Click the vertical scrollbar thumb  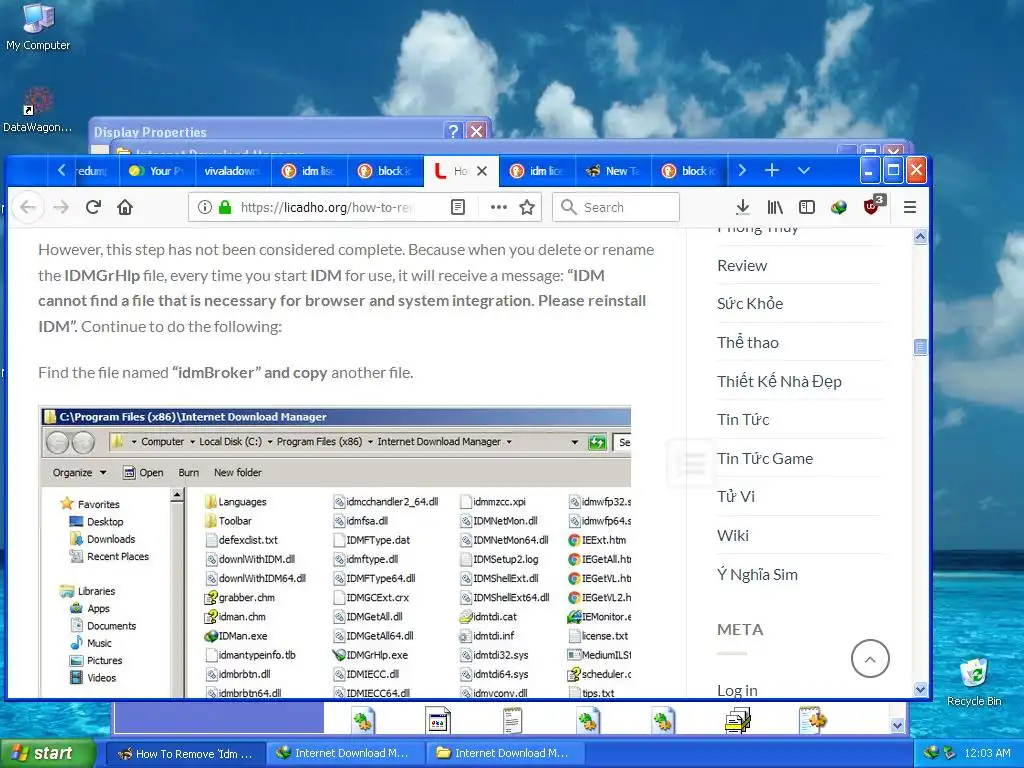tap(920, 347)
